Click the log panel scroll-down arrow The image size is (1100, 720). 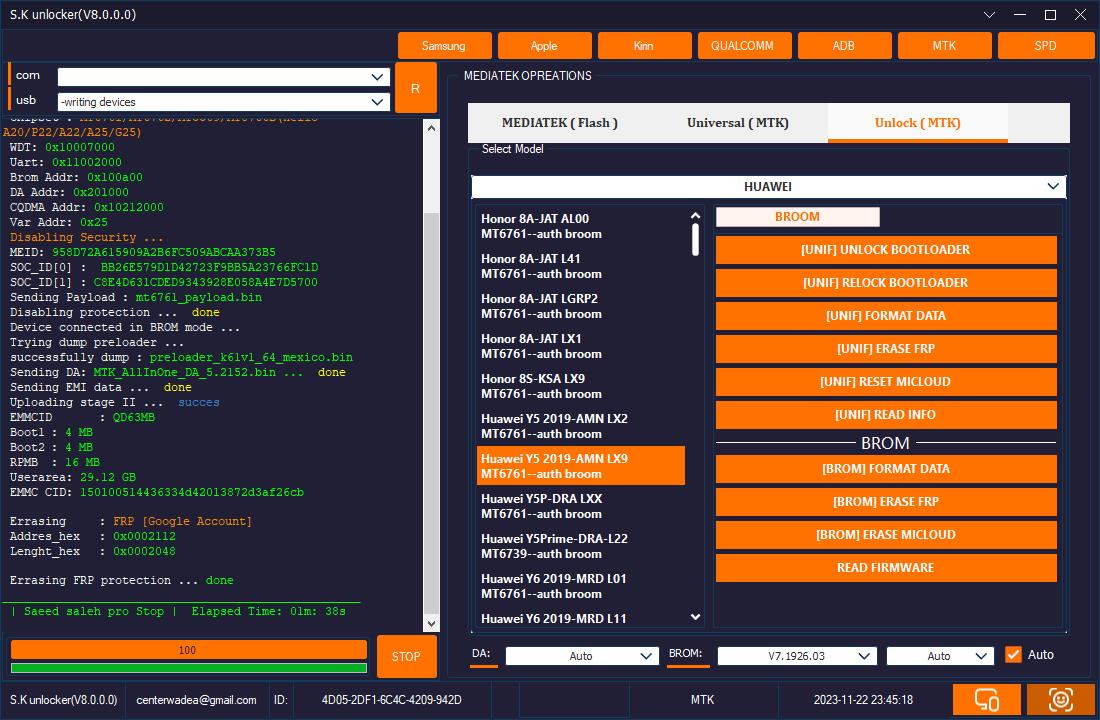pos(431,624)
